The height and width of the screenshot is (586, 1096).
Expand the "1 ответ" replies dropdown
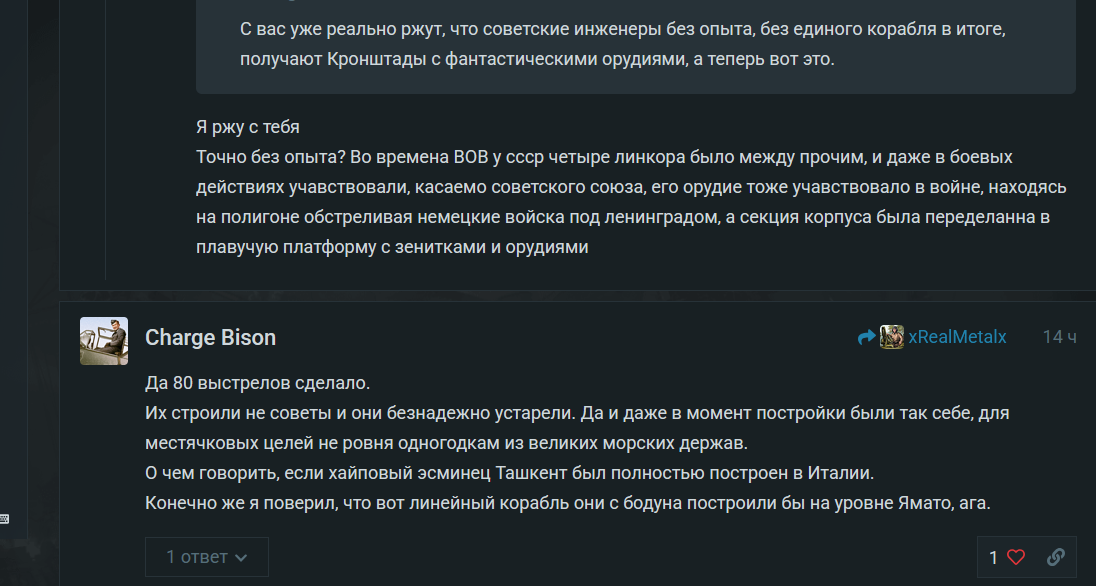(x=207, y=557)
